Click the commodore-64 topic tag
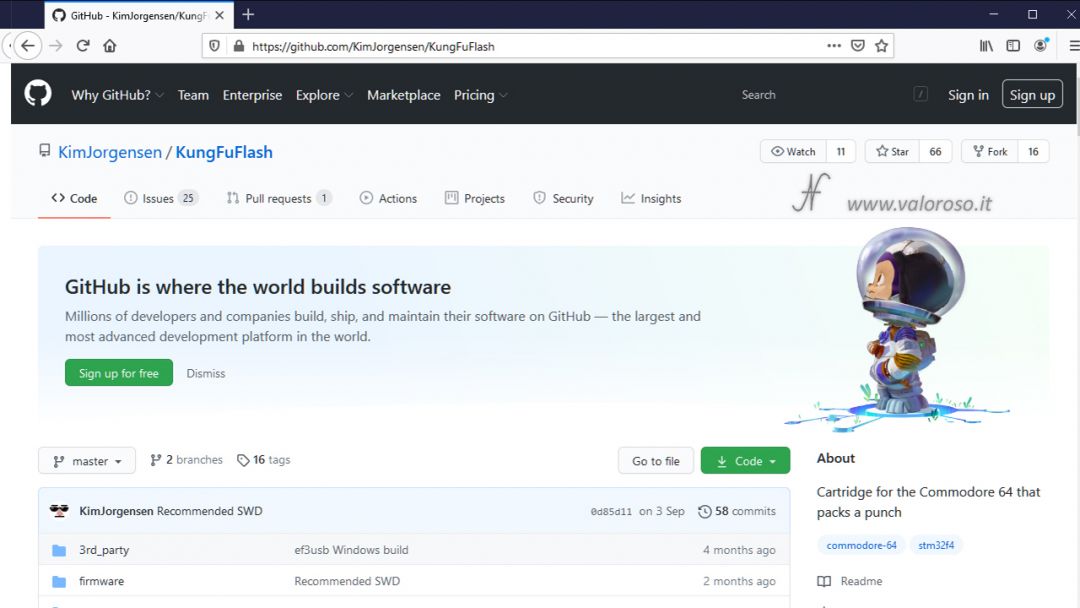 pyautogui.click(x=862, y=545)
